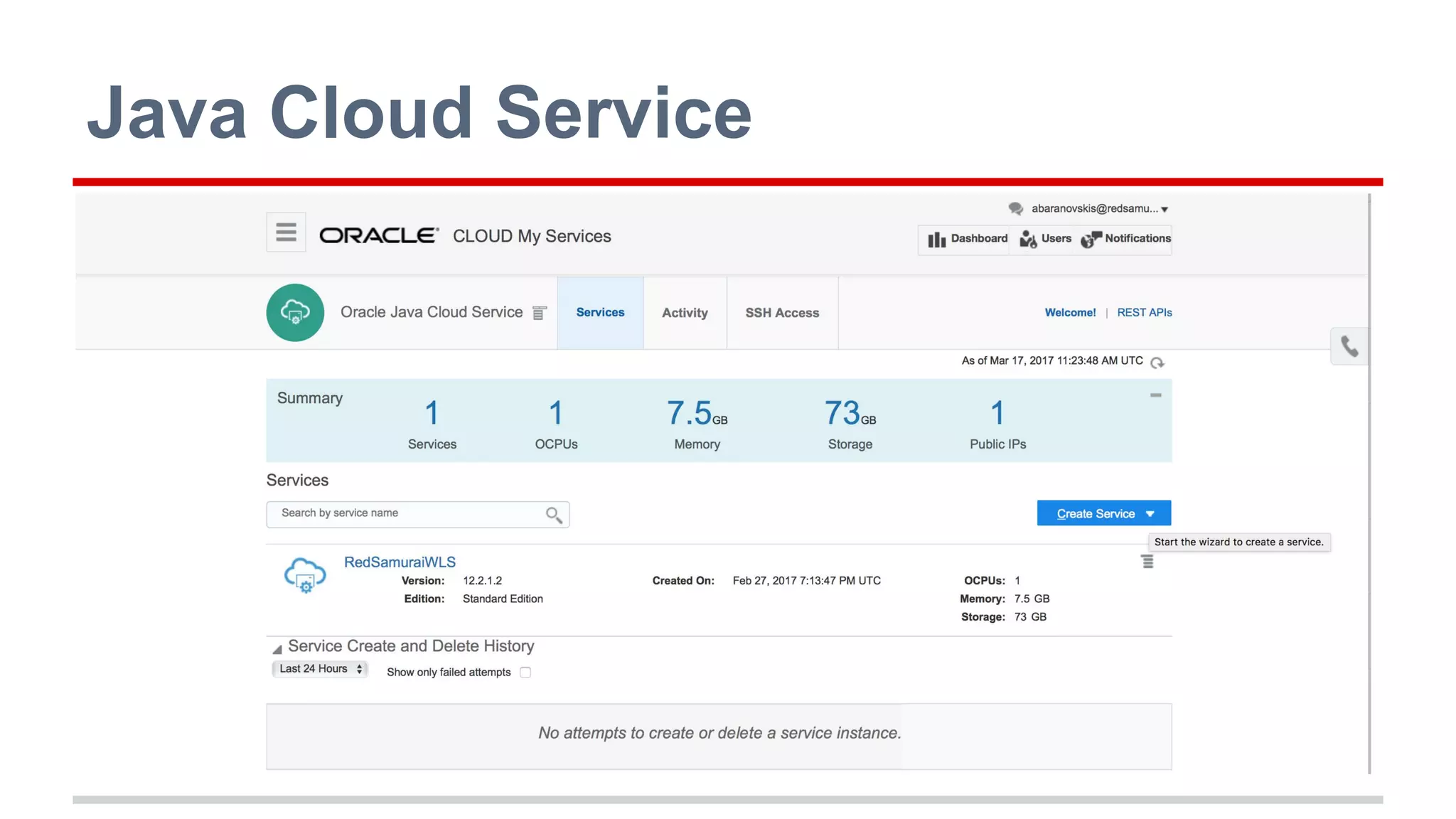Switch to the Activity tab
Image resolution: width=1456 pixels, height=819 pixels.
pyautogui.click(x=685, y=313)
